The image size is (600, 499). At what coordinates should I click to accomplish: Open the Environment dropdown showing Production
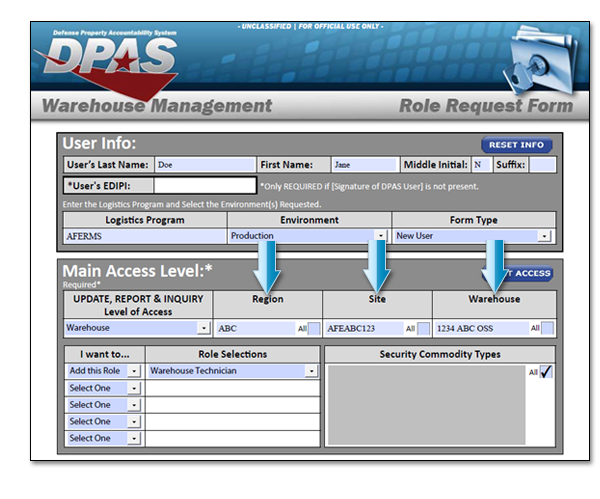click(308, 236)
